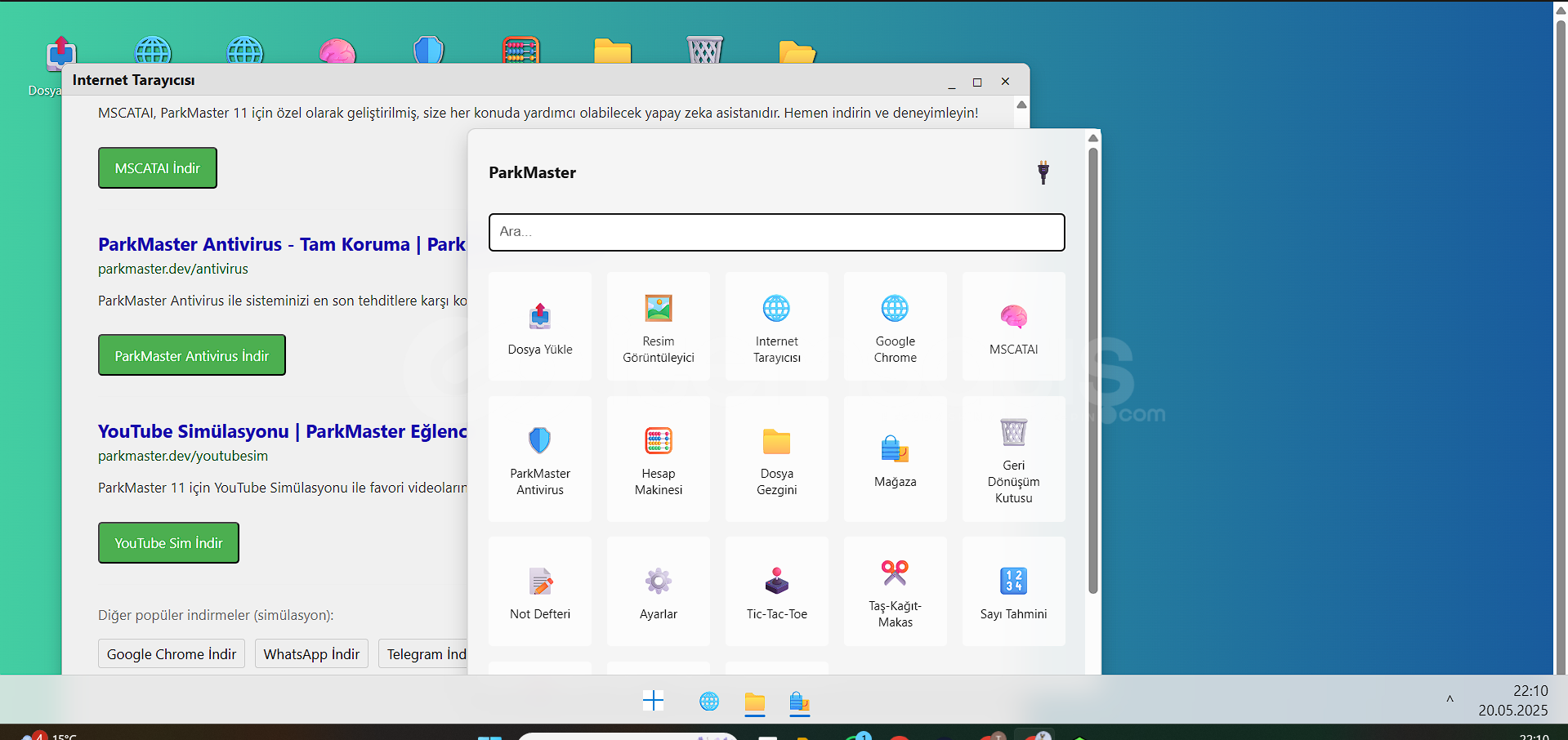Open Sayı Tahmini guessing game
The width and height of the screenshot is (1568, 740).
[x=1014, y=591]
